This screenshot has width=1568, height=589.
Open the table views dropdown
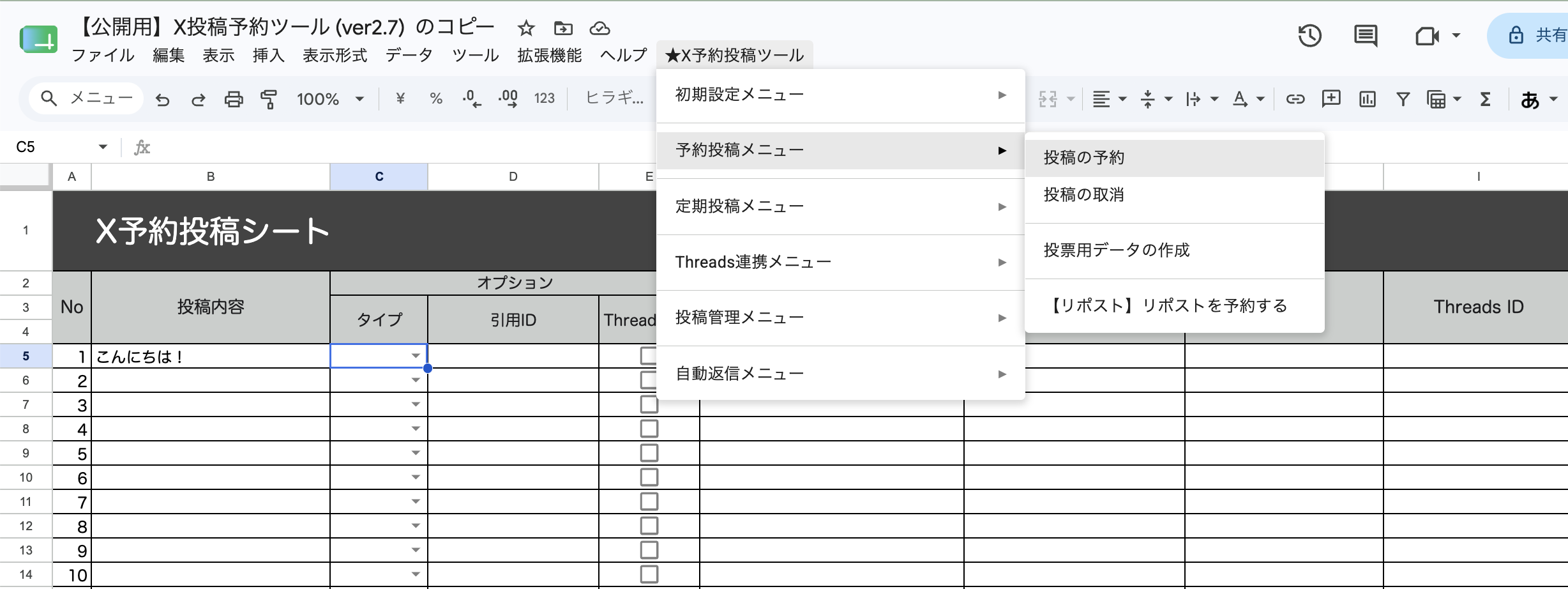point(1444,99)
